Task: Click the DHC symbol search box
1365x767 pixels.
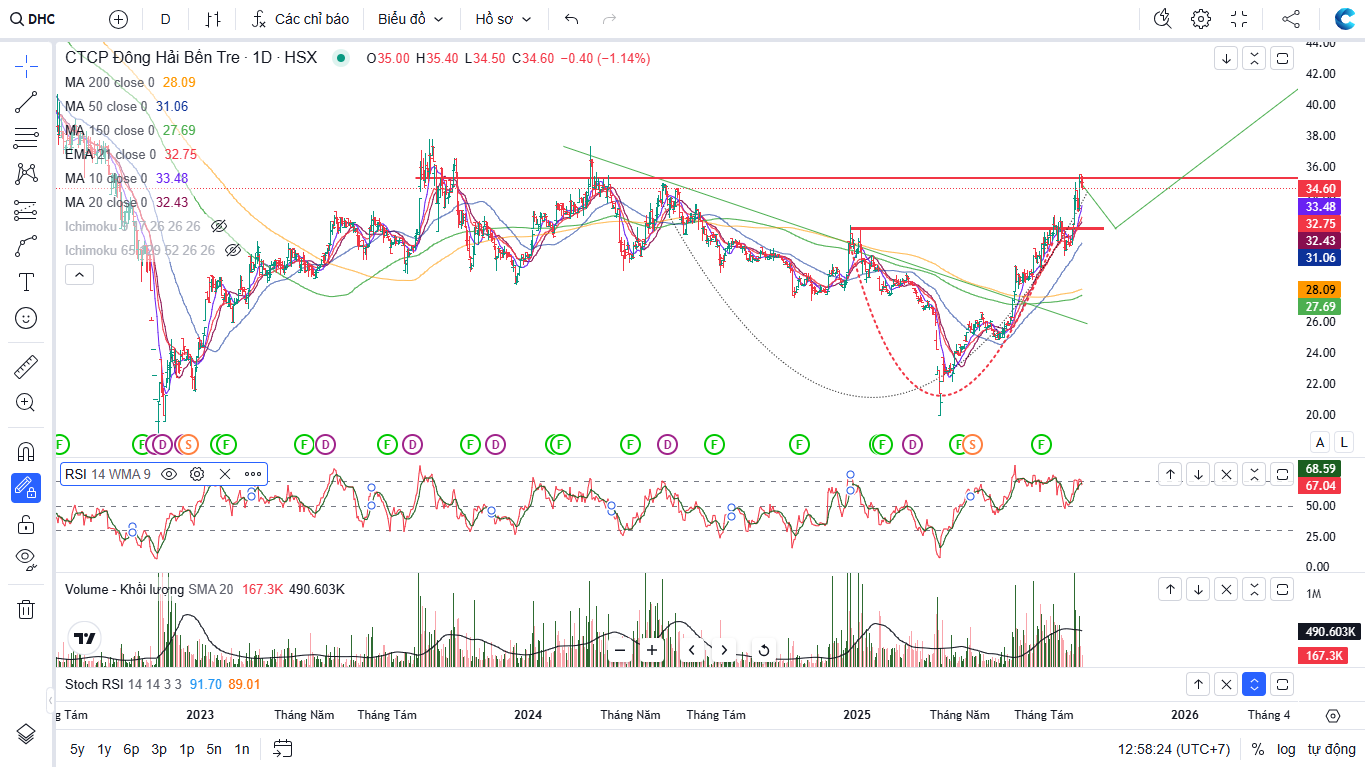Action: pyautogui.click(x=42, y=19)
